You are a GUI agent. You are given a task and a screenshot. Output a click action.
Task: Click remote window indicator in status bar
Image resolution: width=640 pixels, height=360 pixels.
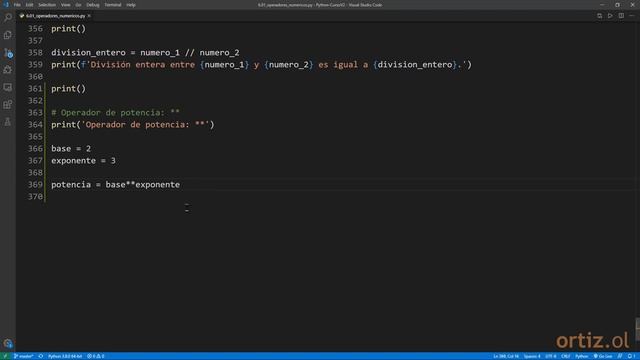[5, 356]
